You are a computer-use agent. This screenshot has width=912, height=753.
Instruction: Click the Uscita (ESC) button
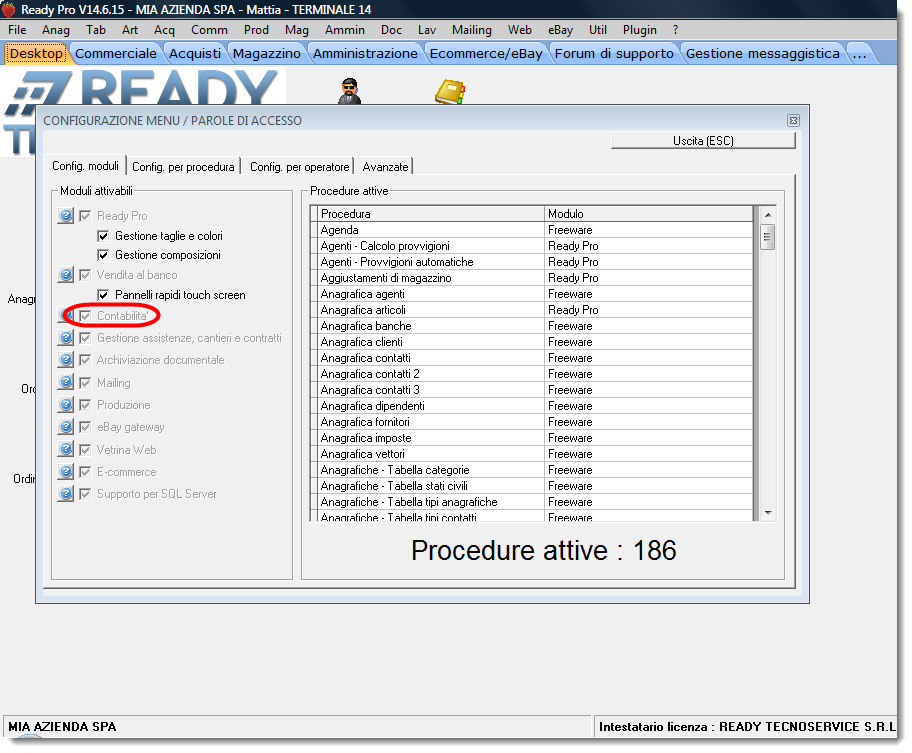(703, 141)
